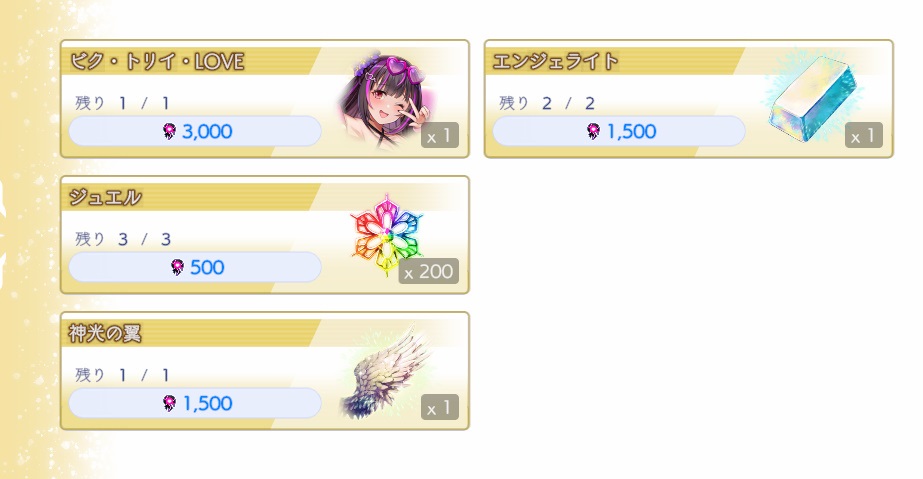Image resolution: width=923 pixels, height=479 pixels.
Task: Click the currency gem icon on 神光の翼 price
Action: pos(170,403)
